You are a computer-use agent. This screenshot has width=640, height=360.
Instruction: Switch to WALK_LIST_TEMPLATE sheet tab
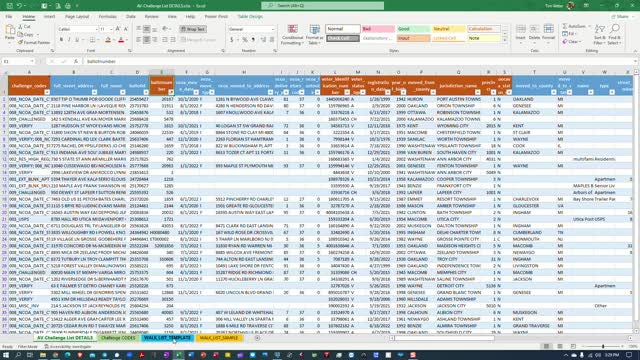[x=167, y=338]
